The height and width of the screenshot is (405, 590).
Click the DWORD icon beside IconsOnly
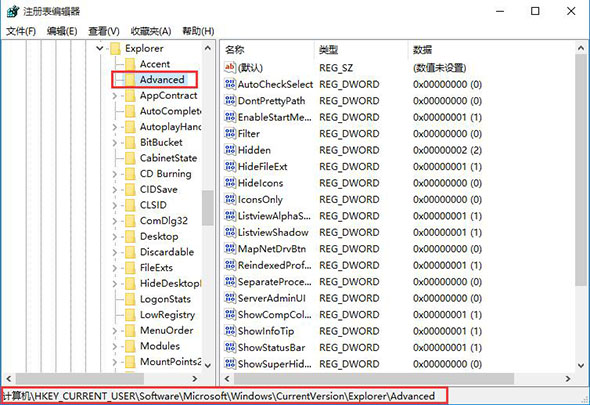pyautogui.click(x=230, y=199)
